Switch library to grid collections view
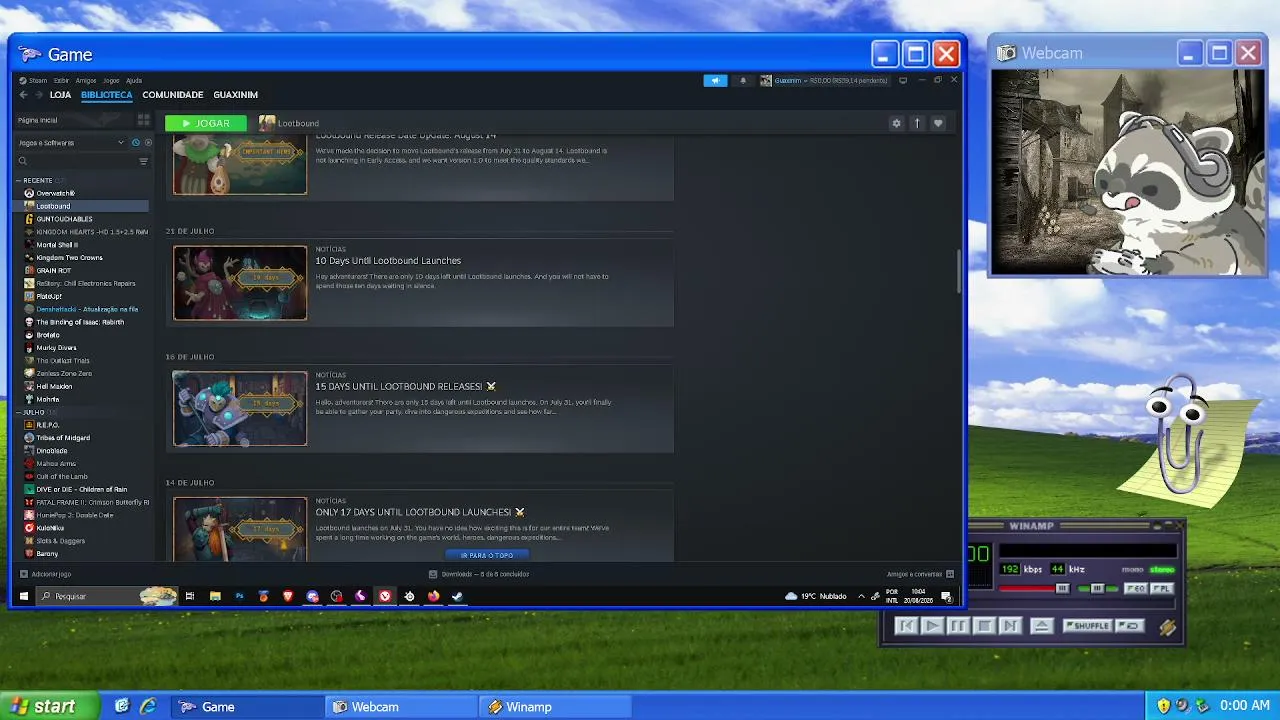The height and width of the screenshot is (720, 1280). point(144,120)
